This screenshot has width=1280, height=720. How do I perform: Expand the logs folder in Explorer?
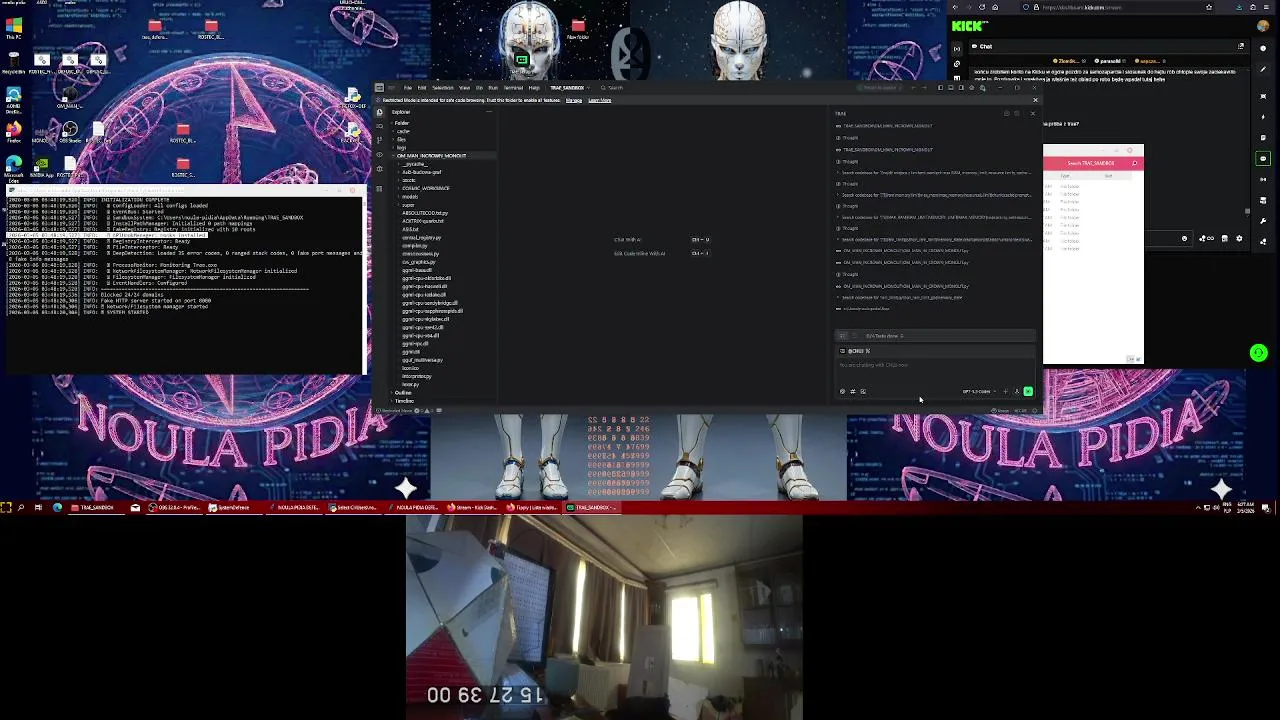[401, 148]
